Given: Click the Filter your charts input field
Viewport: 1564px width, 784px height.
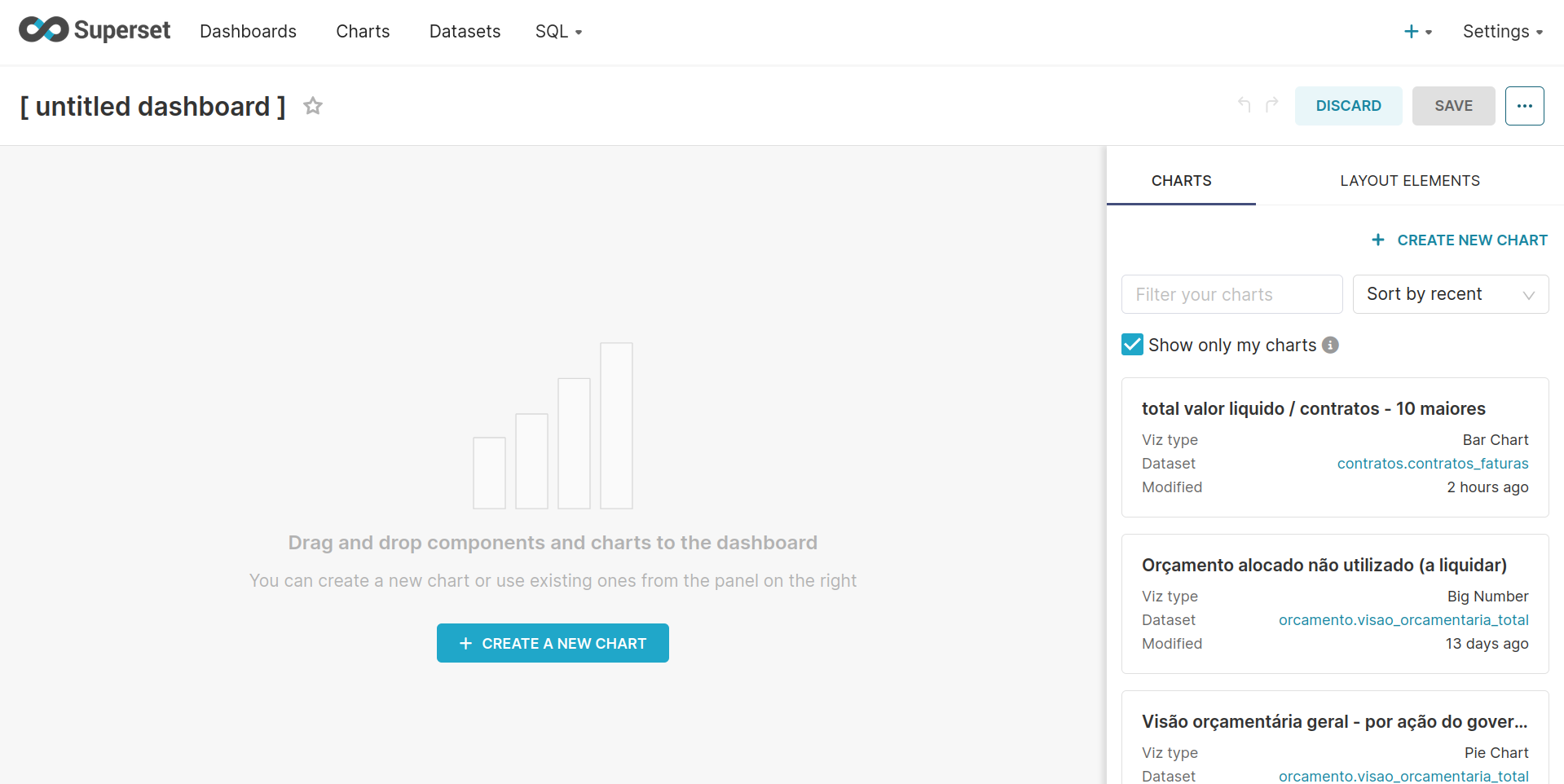Looking at the screenshot, I should 1231,294.
